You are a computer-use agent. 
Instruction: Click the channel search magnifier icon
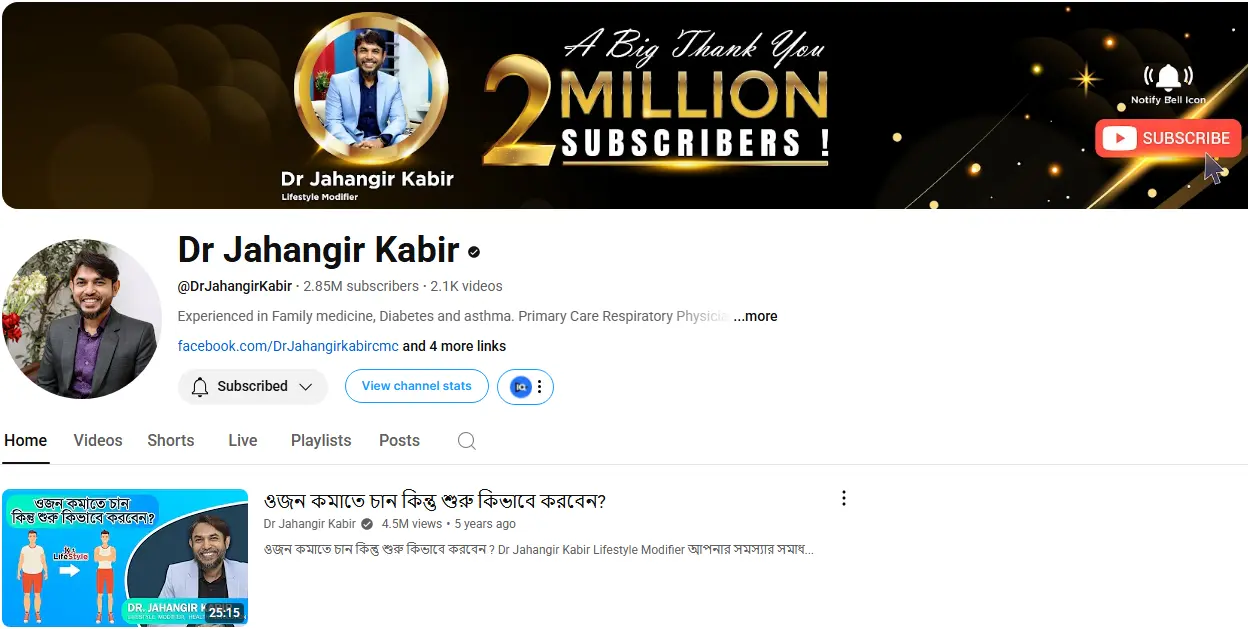(x=466, y=441)
